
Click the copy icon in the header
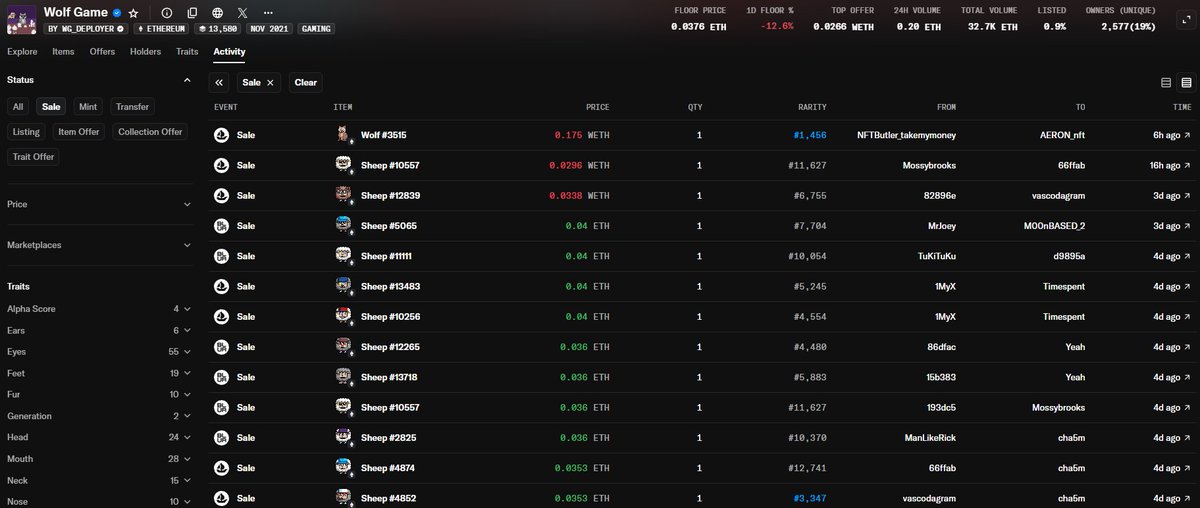(192, 13)
